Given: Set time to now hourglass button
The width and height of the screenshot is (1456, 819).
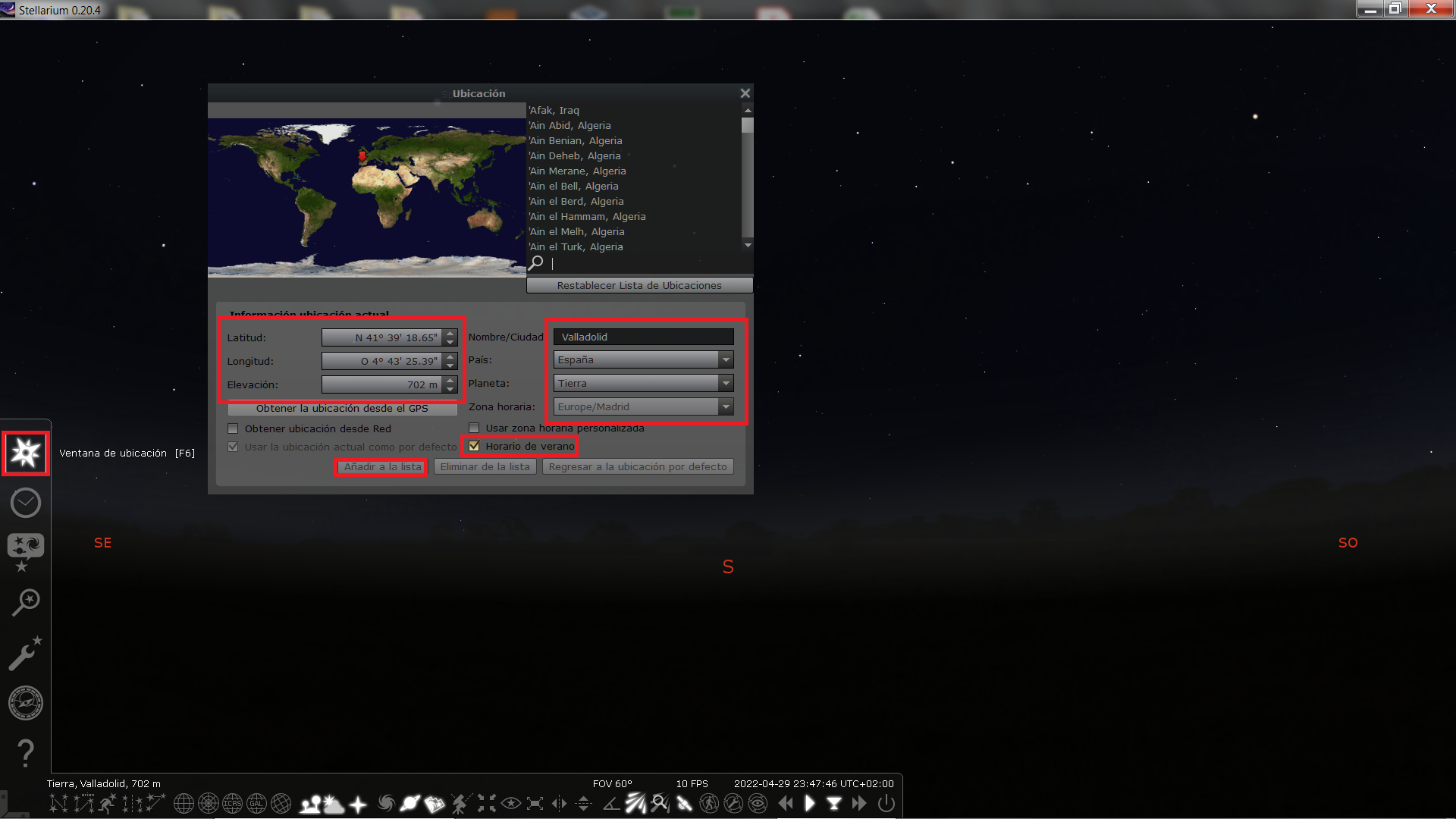Looking at the screenshot, I should (834, 803).
